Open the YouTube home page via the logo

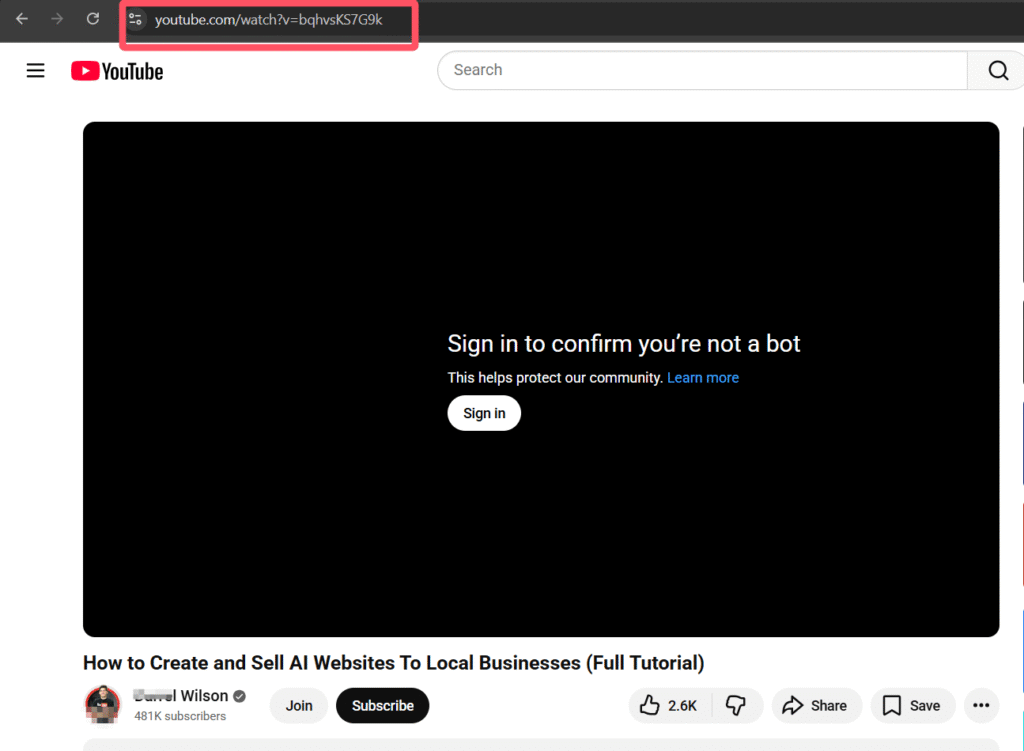tap(116, 70)
